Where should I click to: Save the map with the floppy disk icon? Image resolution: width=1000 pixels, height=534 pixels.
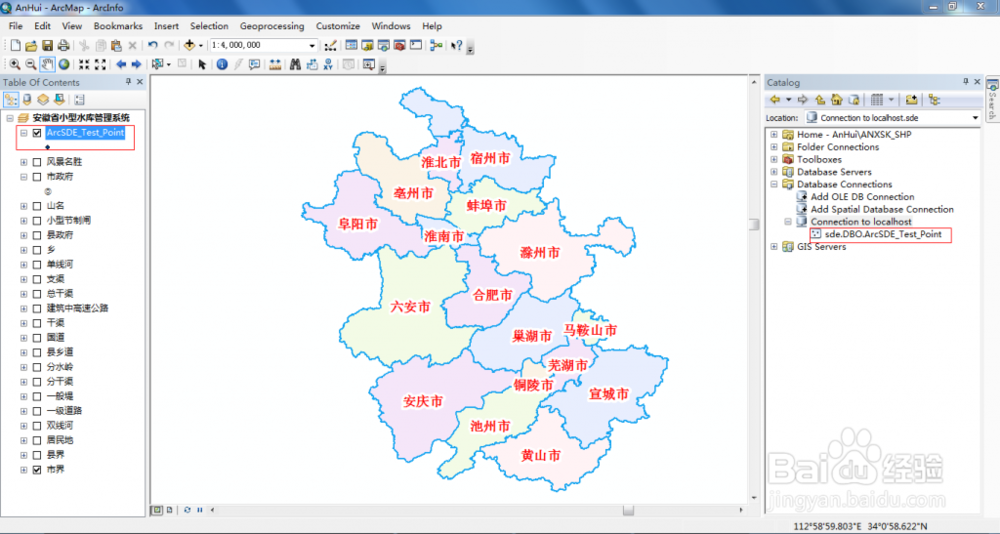(x=47, y=45)
